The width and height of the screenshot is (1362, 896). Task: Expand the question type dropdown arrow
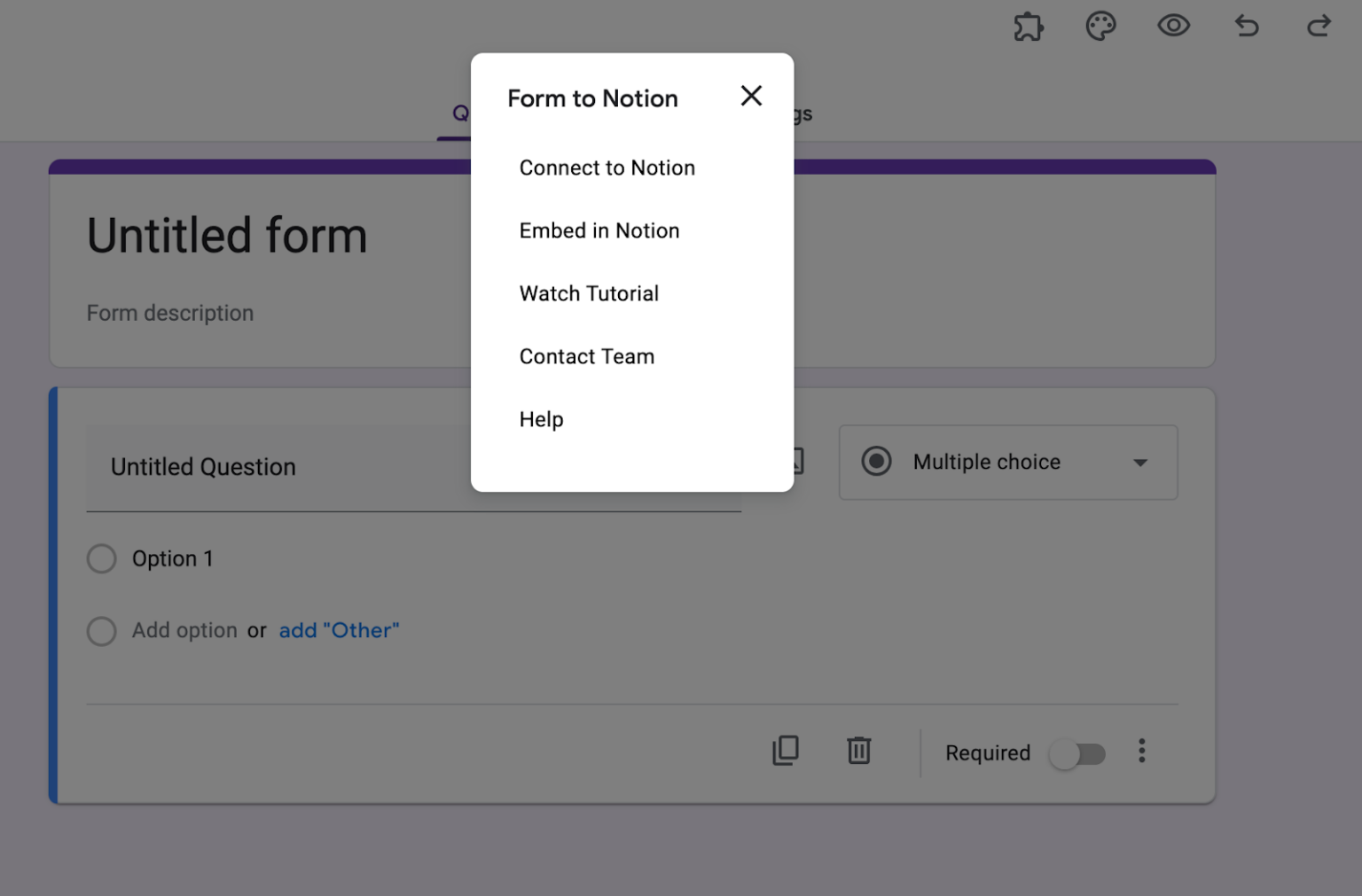tap(1140, 463)
